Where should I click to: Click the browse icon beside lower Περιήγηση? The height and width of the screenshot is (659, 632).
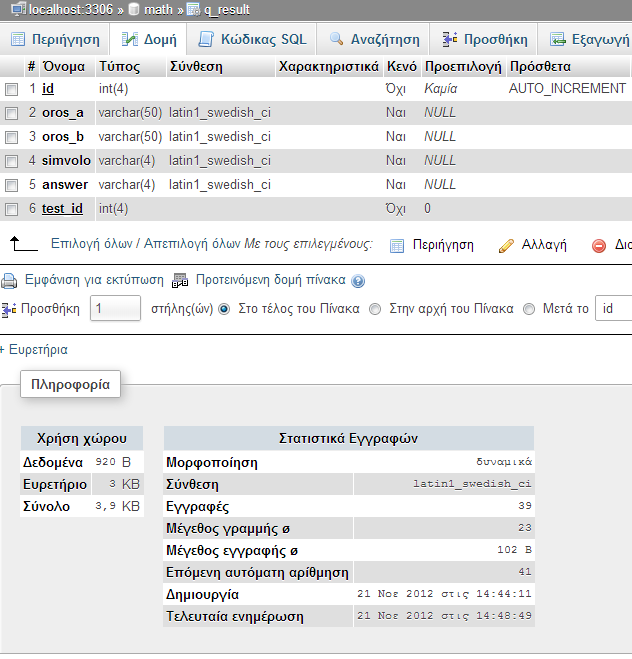pos(397,245)
